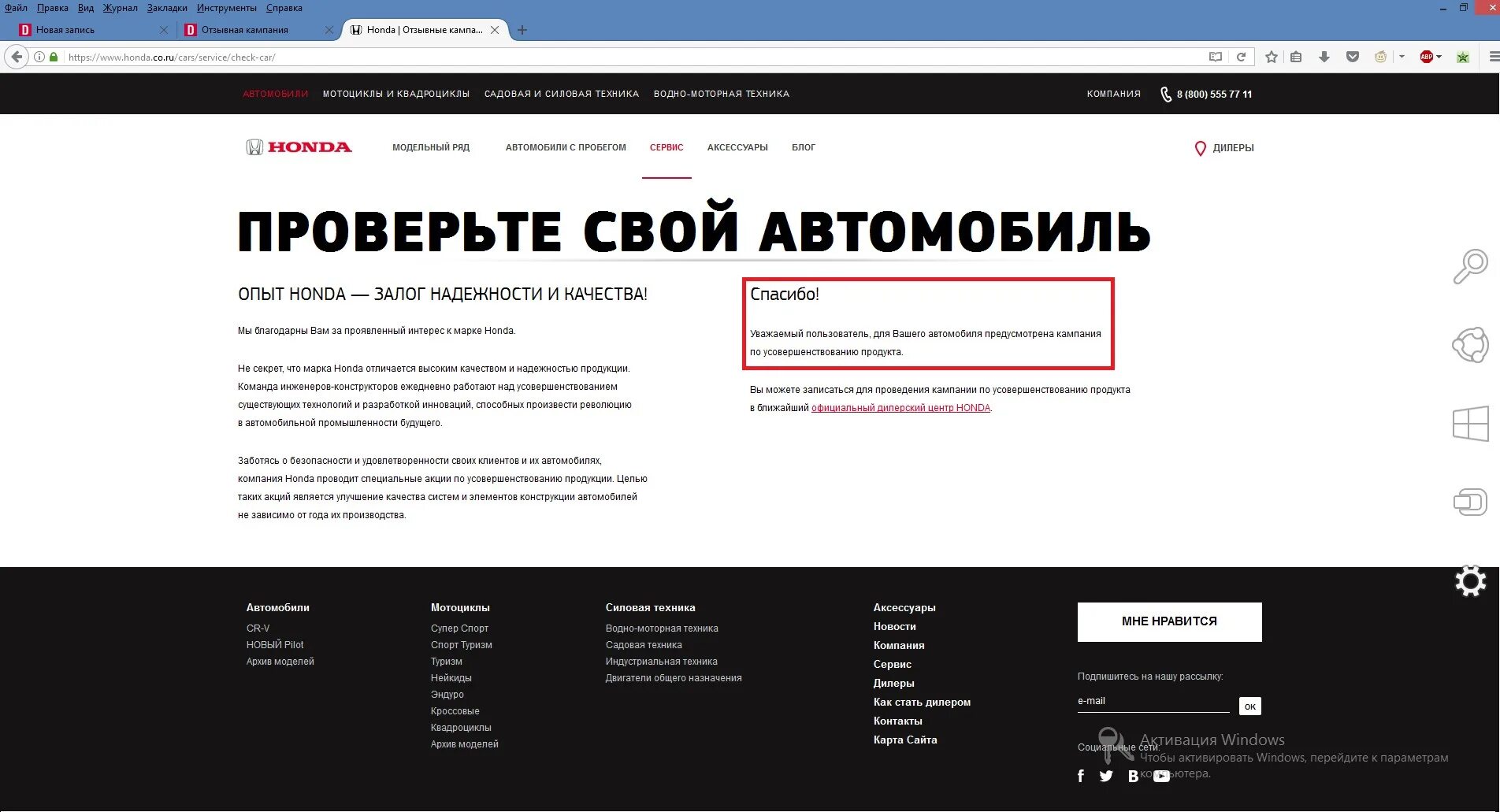
Task: Expand the Adblock Plus dropdown arrow
Action: point(1439,57)
